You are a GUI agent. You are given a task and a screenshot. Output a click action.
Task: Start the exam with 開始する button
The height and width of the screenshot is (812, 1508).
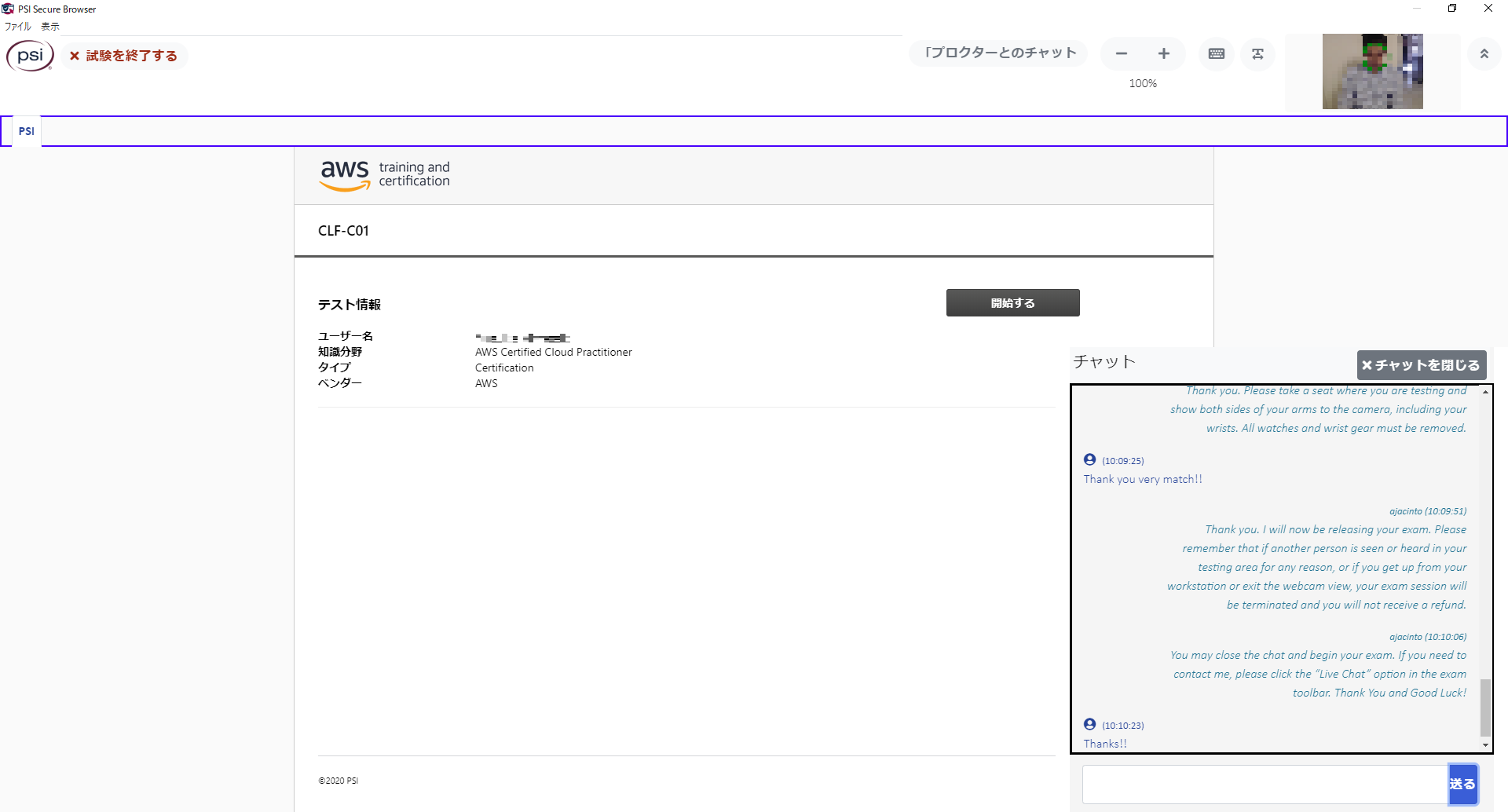[x=1012, y=302]
